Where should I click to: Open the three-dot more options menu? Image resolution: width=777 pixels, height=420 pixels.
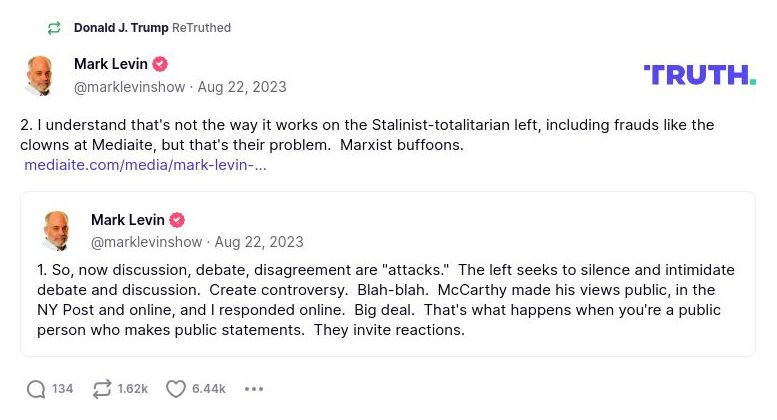[254, 389]
